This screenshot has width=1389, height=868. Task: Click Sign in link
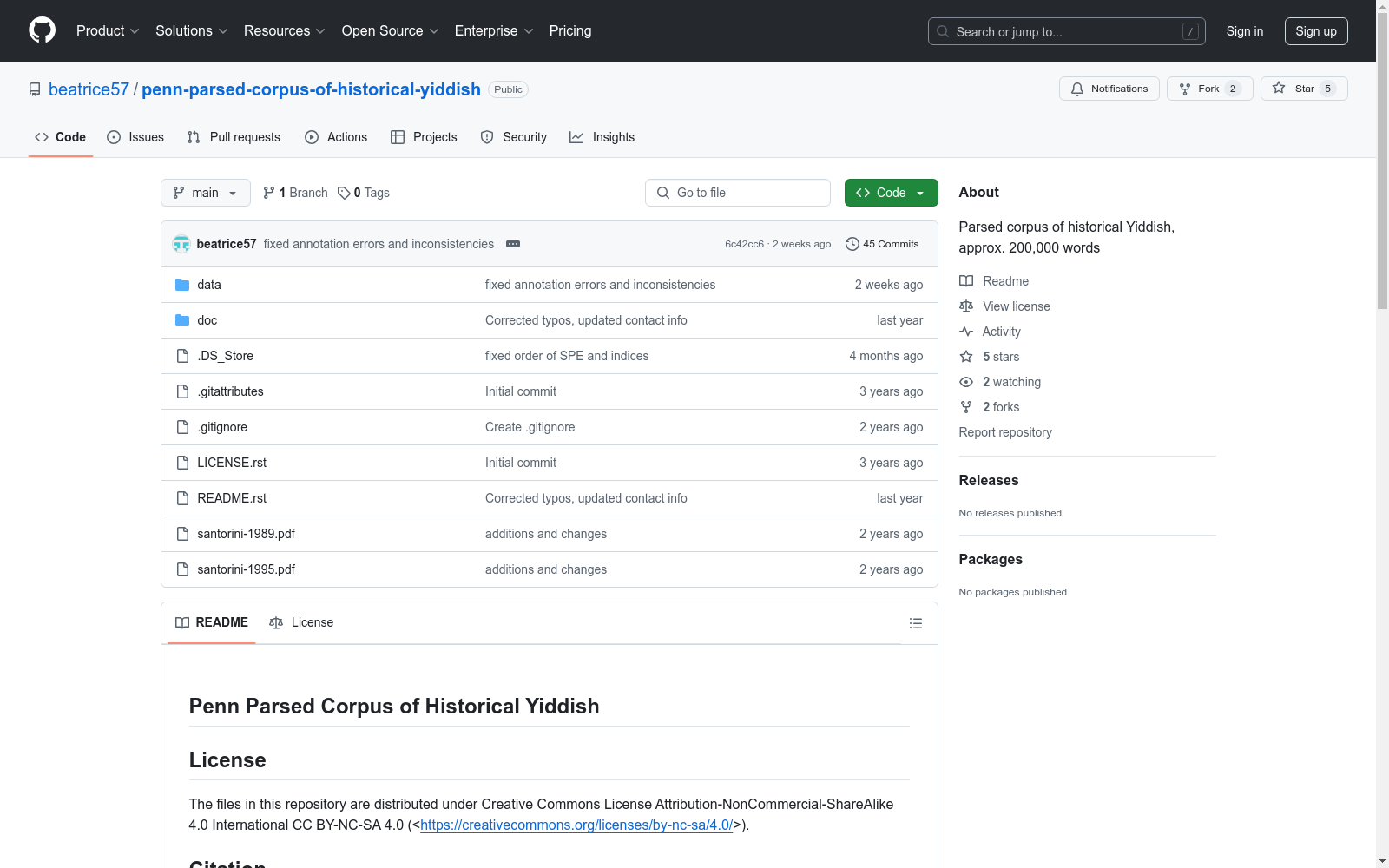click(x=1245, y=31)
